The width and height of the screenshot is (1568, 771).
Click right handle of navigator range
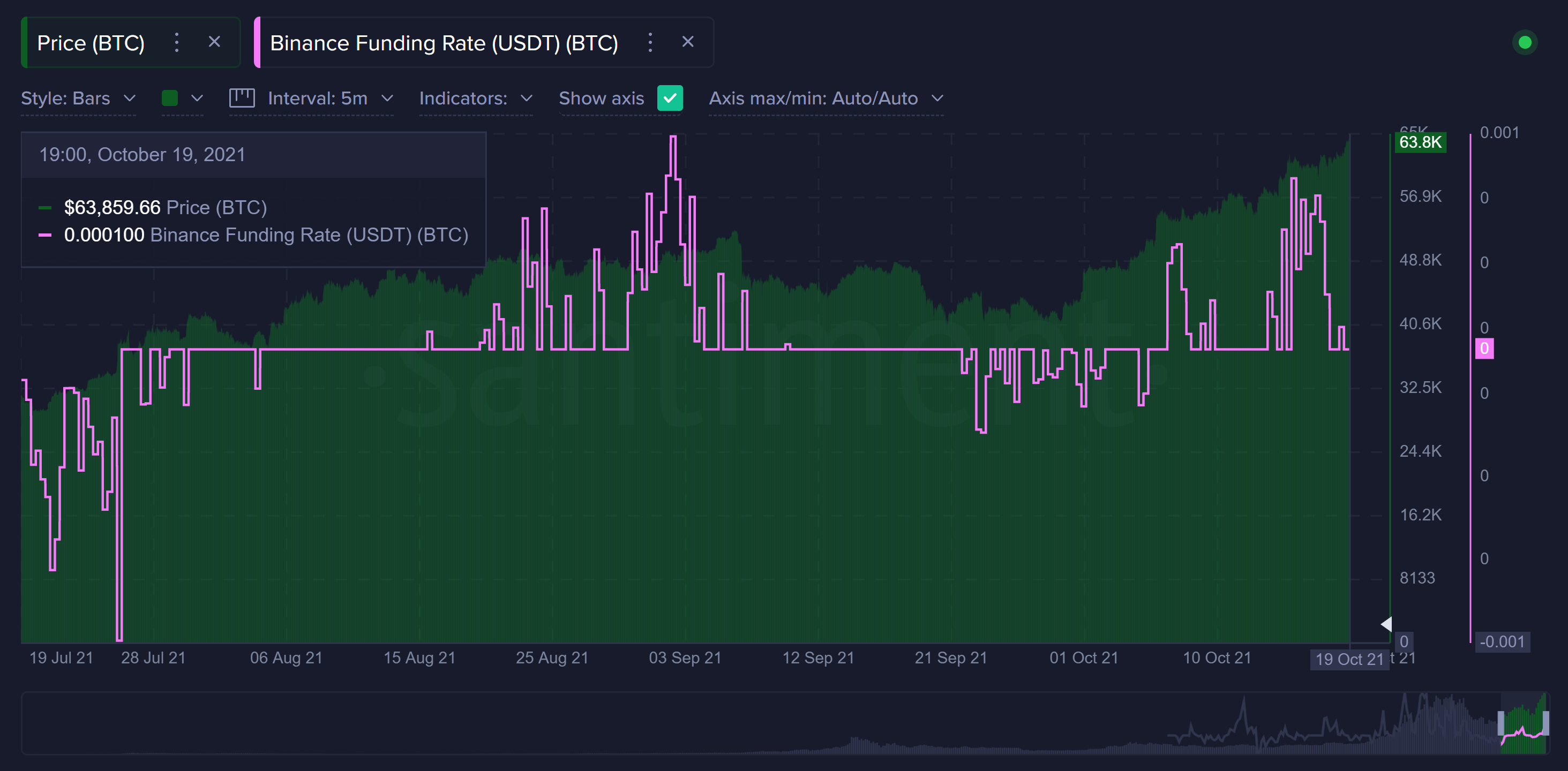[x=1546, y=723]
